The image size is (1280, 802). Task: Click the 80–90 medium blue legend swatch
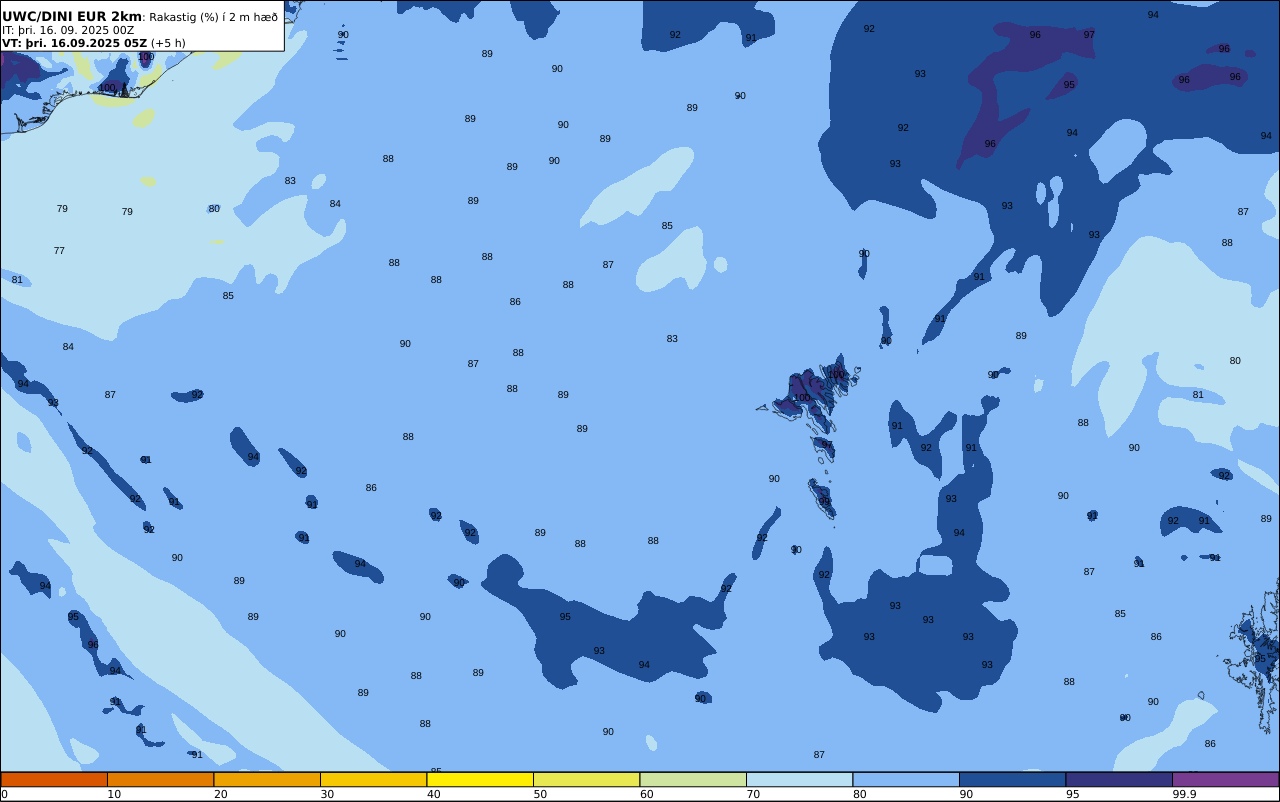(906, 779)
